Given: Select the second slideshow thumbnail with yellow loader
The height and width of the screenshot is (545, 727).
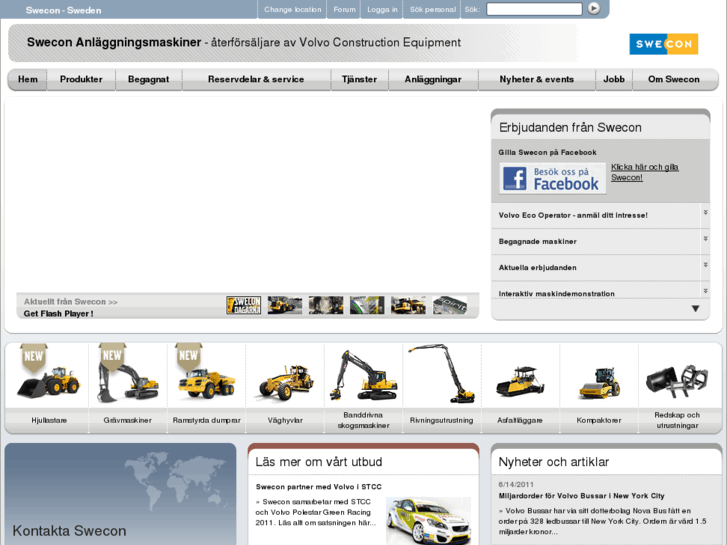Looking at the screenshot, I should pos(285,305).
